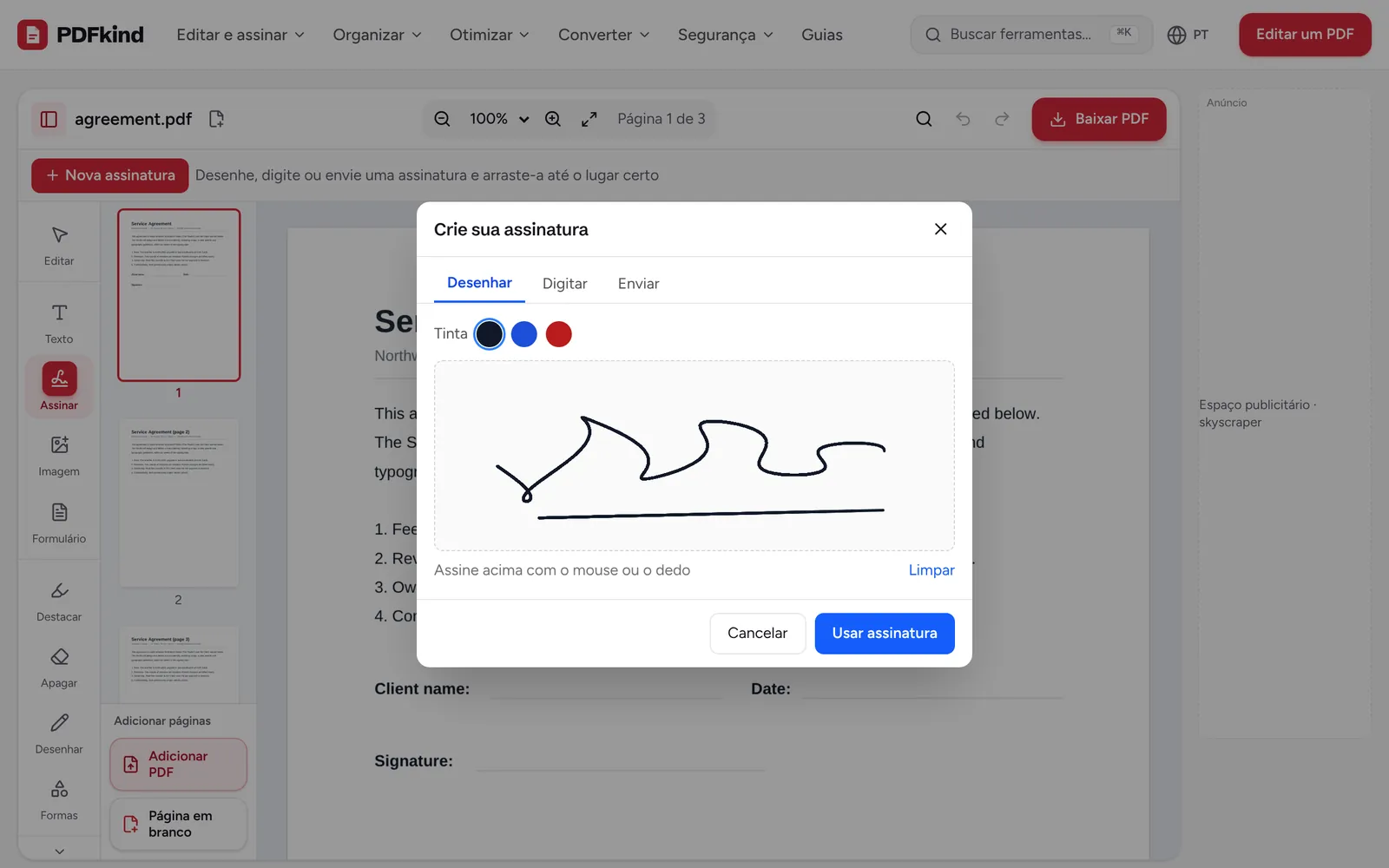
Task: Choose the blue ink color
Action: point(524,334)
